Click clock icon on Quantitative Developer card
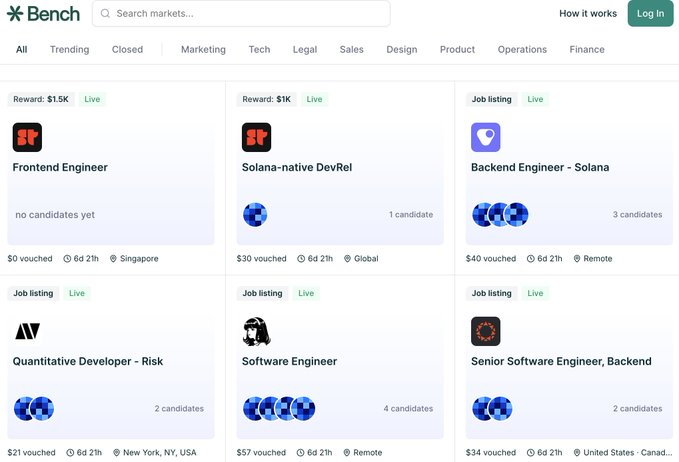 click(x=70, y=452)
